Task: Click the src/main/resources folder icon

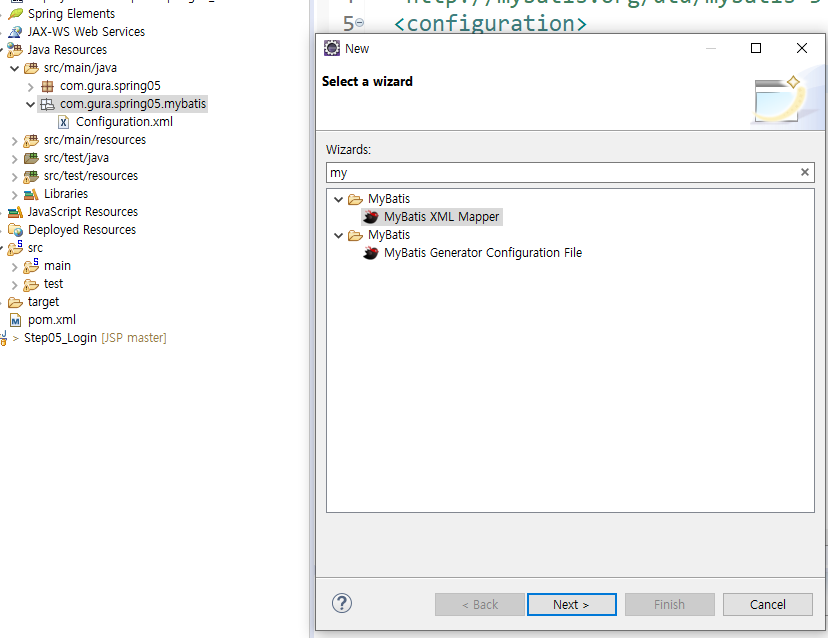Action: (x=31, y=140)
